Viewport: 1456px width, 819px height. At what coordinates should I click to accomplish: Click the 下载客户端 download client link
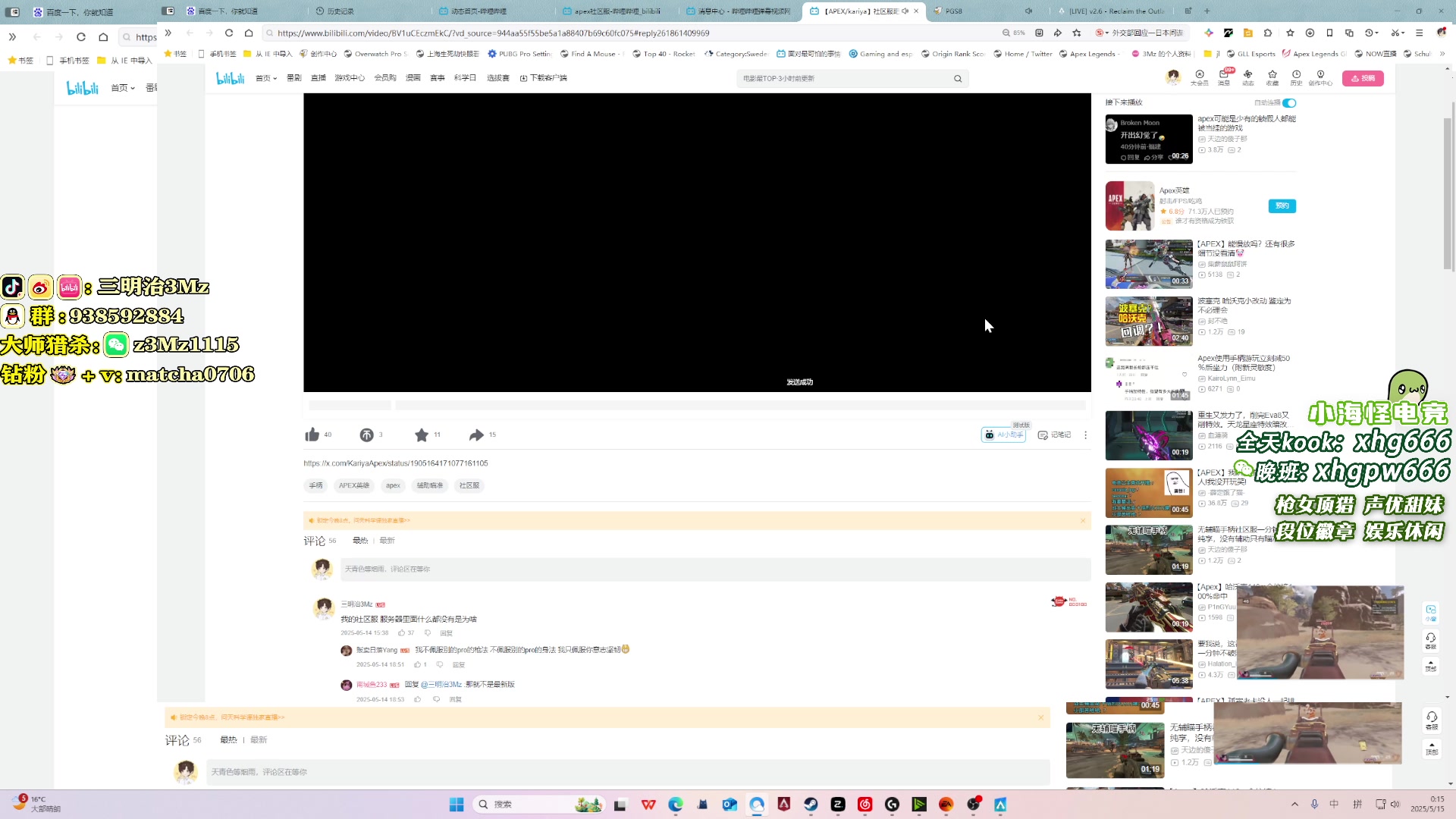(x=543, y=78)
